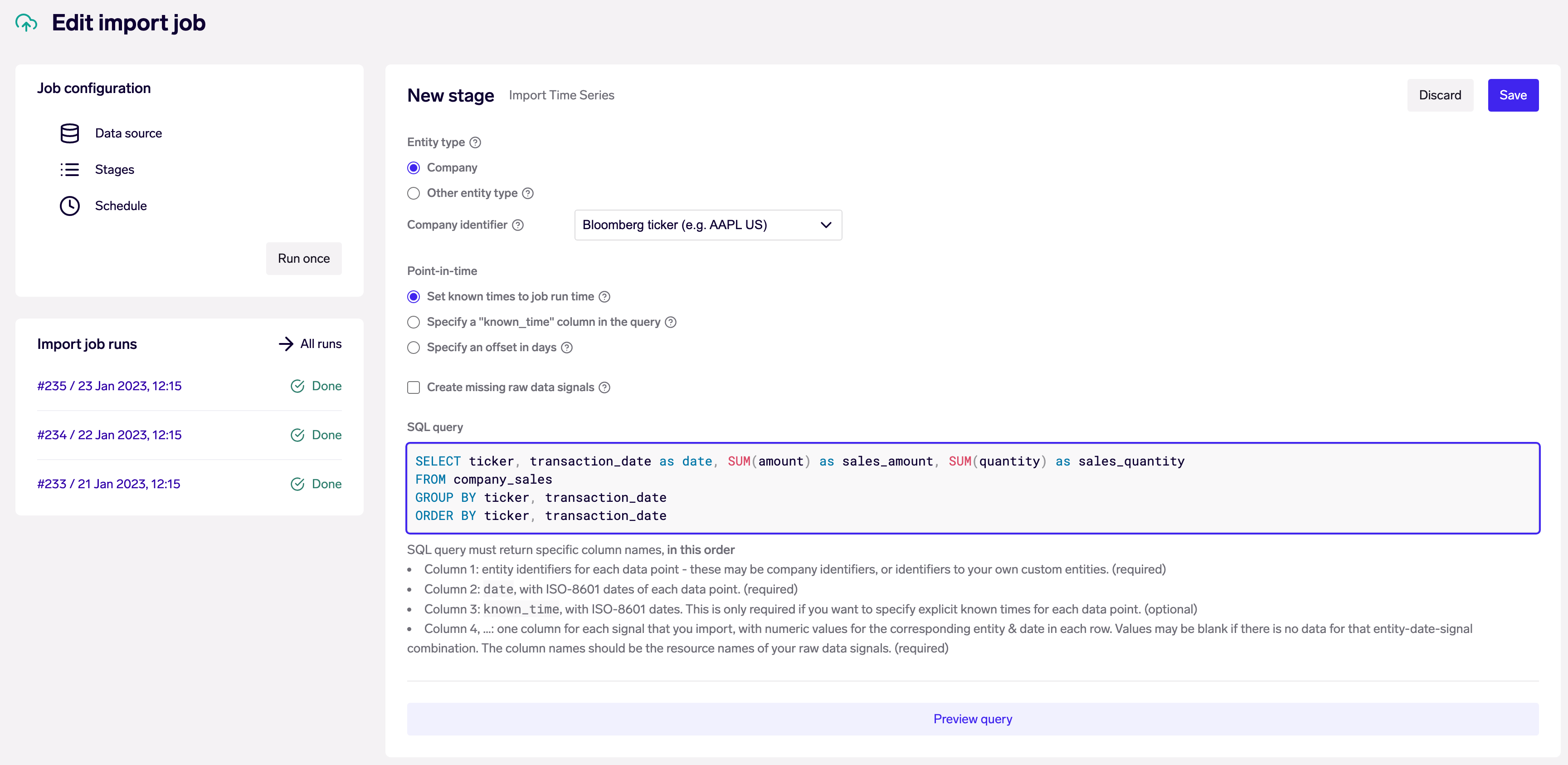Click help icon next to Entity type
Screen dimensions: 1568x765
point(475,142)
